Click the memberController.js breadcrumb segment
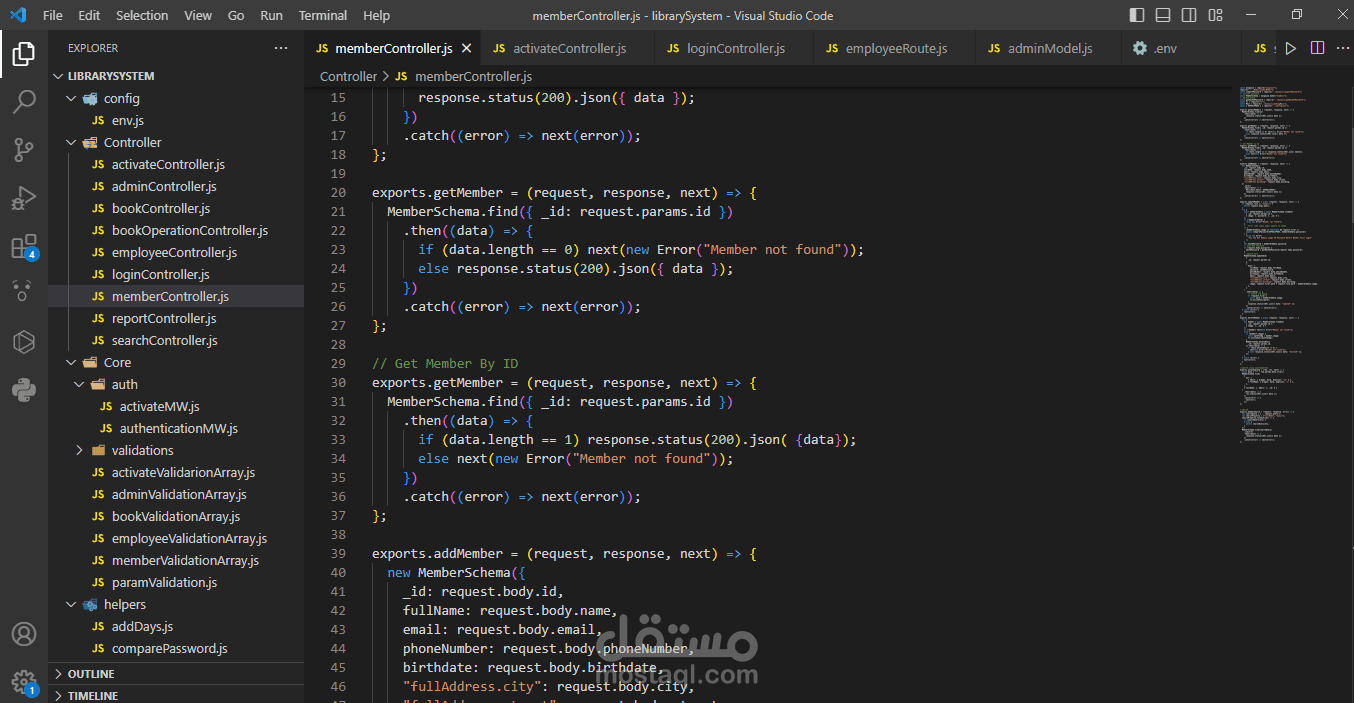This screenshot has width=1354, height=703. click(463, 76)
